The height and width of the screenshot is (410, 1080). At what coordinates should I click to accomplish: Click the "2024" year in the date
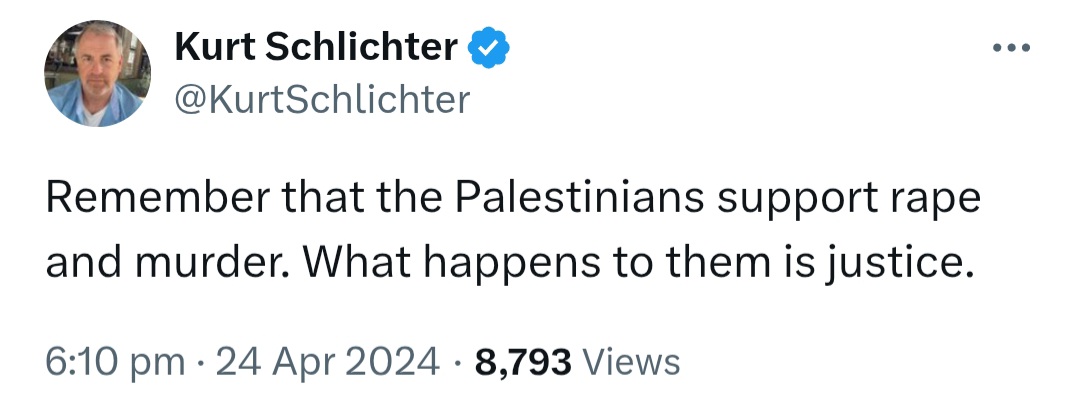pyautogui.click(x=390, y=362)
